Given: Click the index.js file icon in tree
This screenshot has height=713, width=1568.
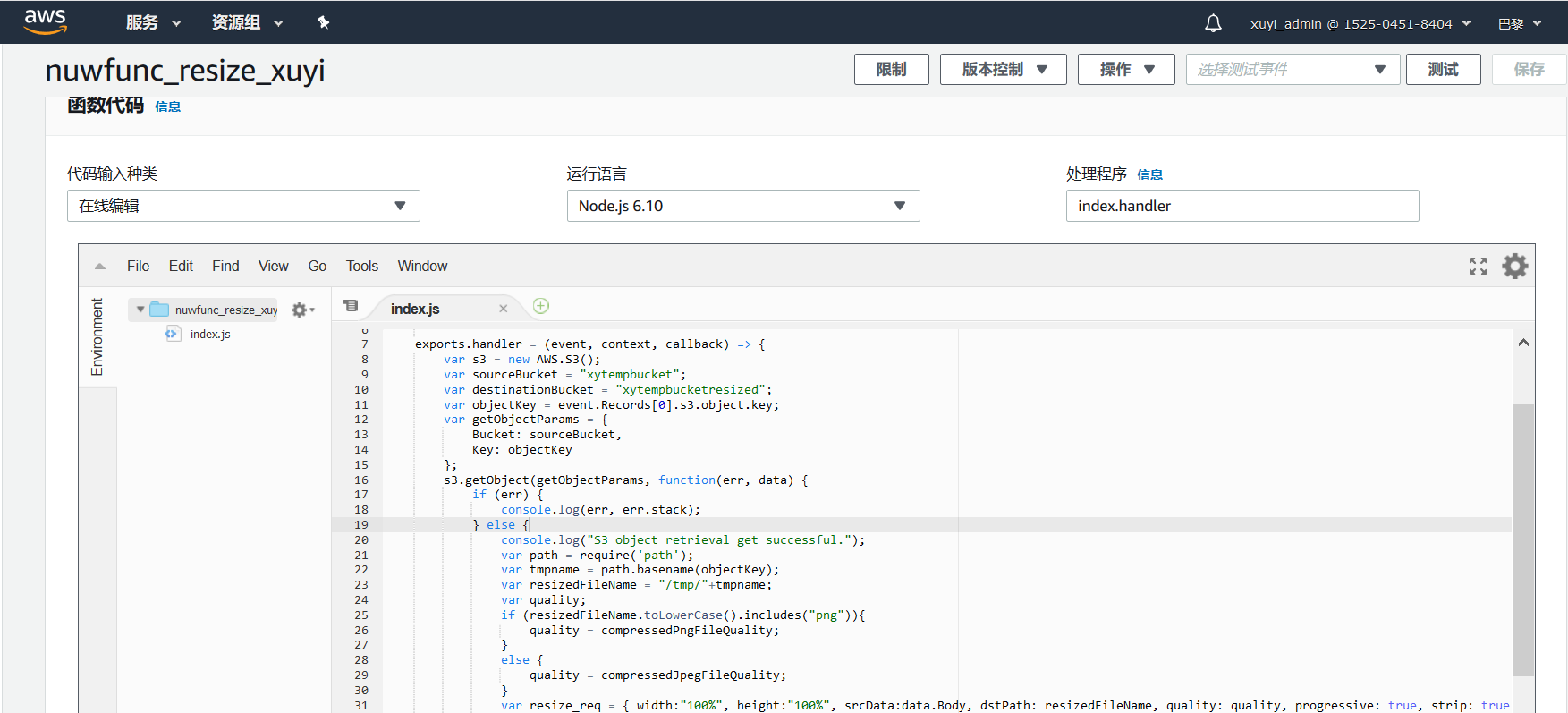Looking at the screenshot, I should [173, 334].
